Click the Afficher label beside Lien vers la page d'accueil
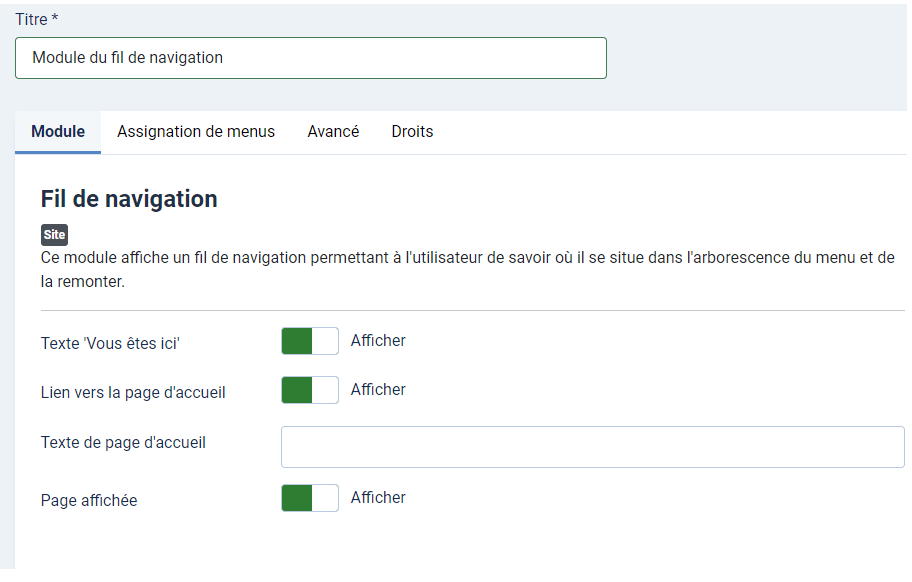912x582 pixels. pyautogui.click(x=378, y=390)
